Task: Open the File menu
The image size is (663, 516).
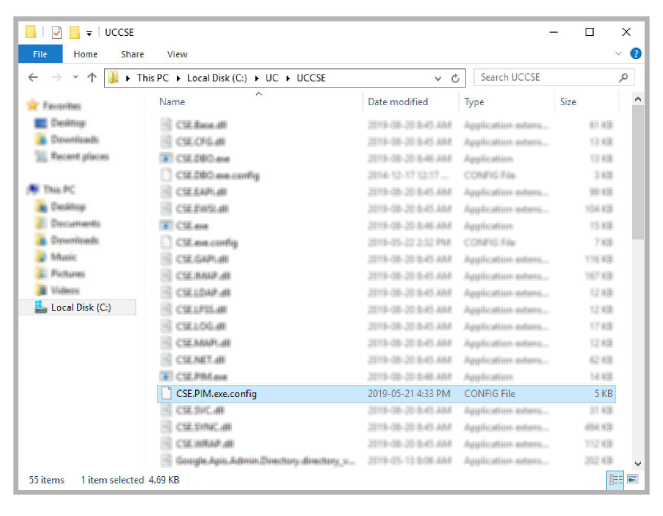Action: tap(40, 54)
